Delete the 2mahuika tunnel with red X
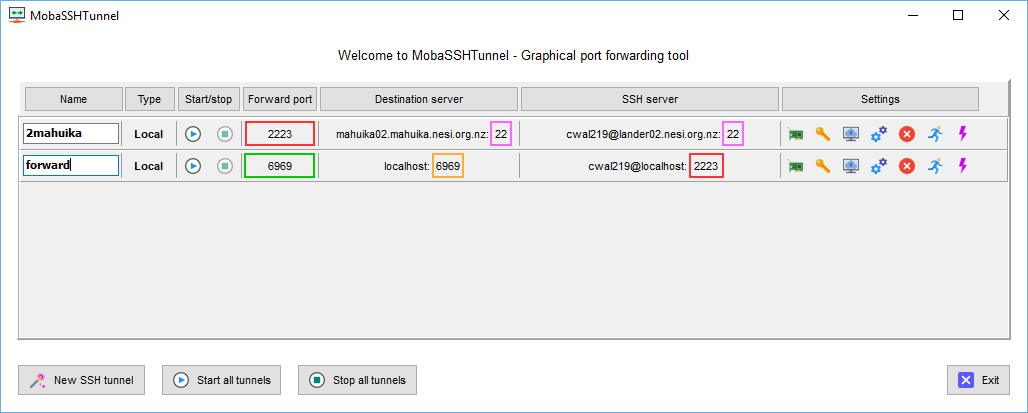Image resolution: width=1028 pixels, height=413 pixels. click(x=907, y=134)
